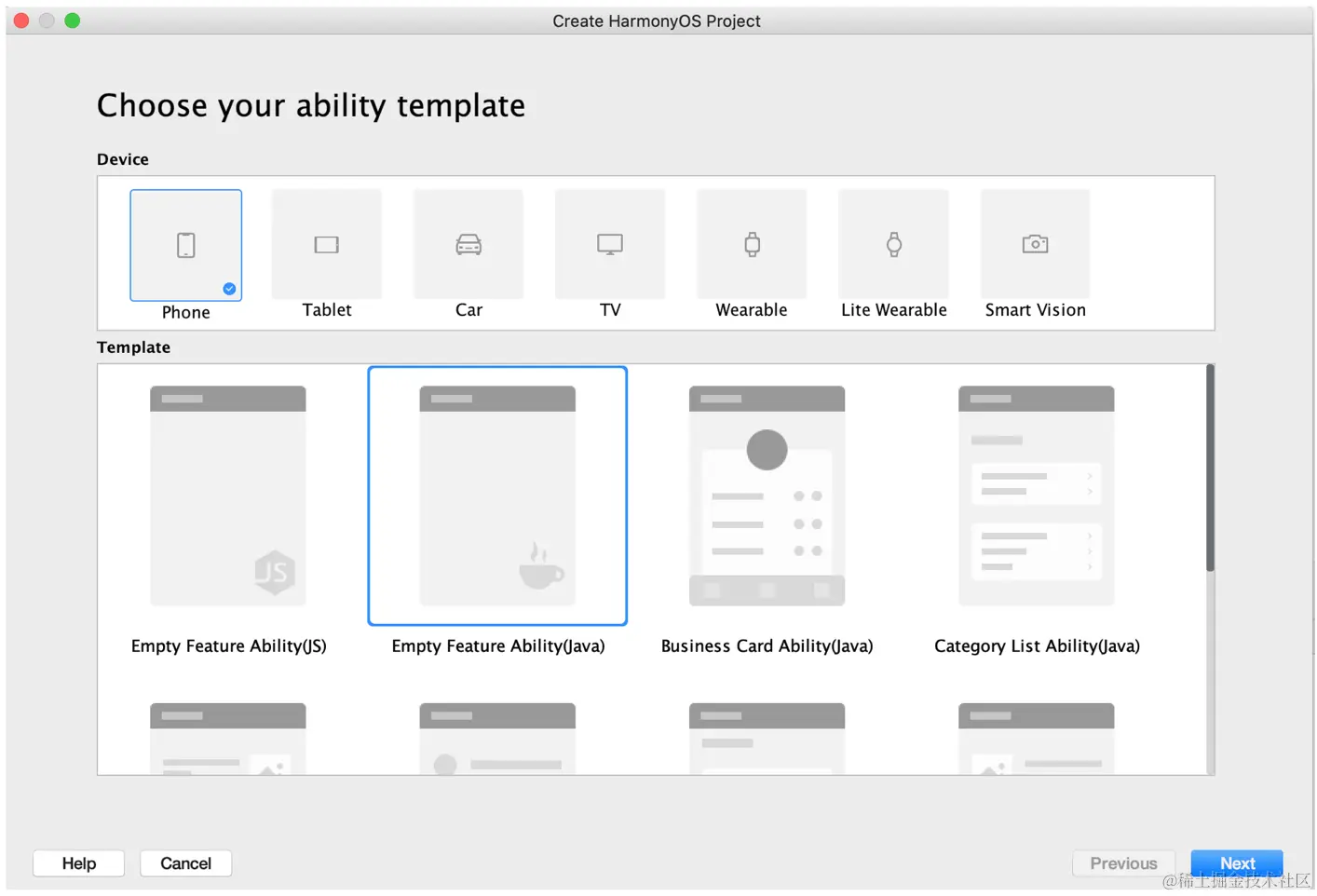Click the "Wearable" device label
The image size is (1317, 896).
tap(752, 310)
